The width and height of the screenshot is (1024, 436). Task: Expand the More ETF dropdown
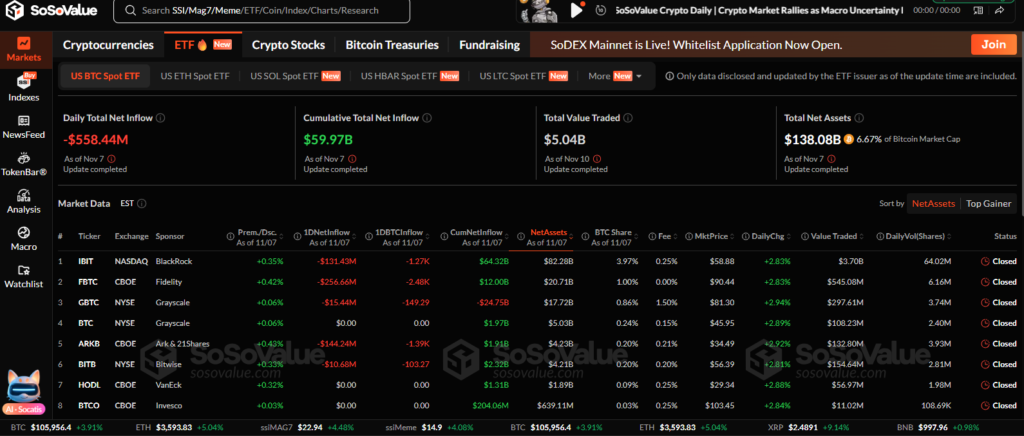[x=614, y=76]
